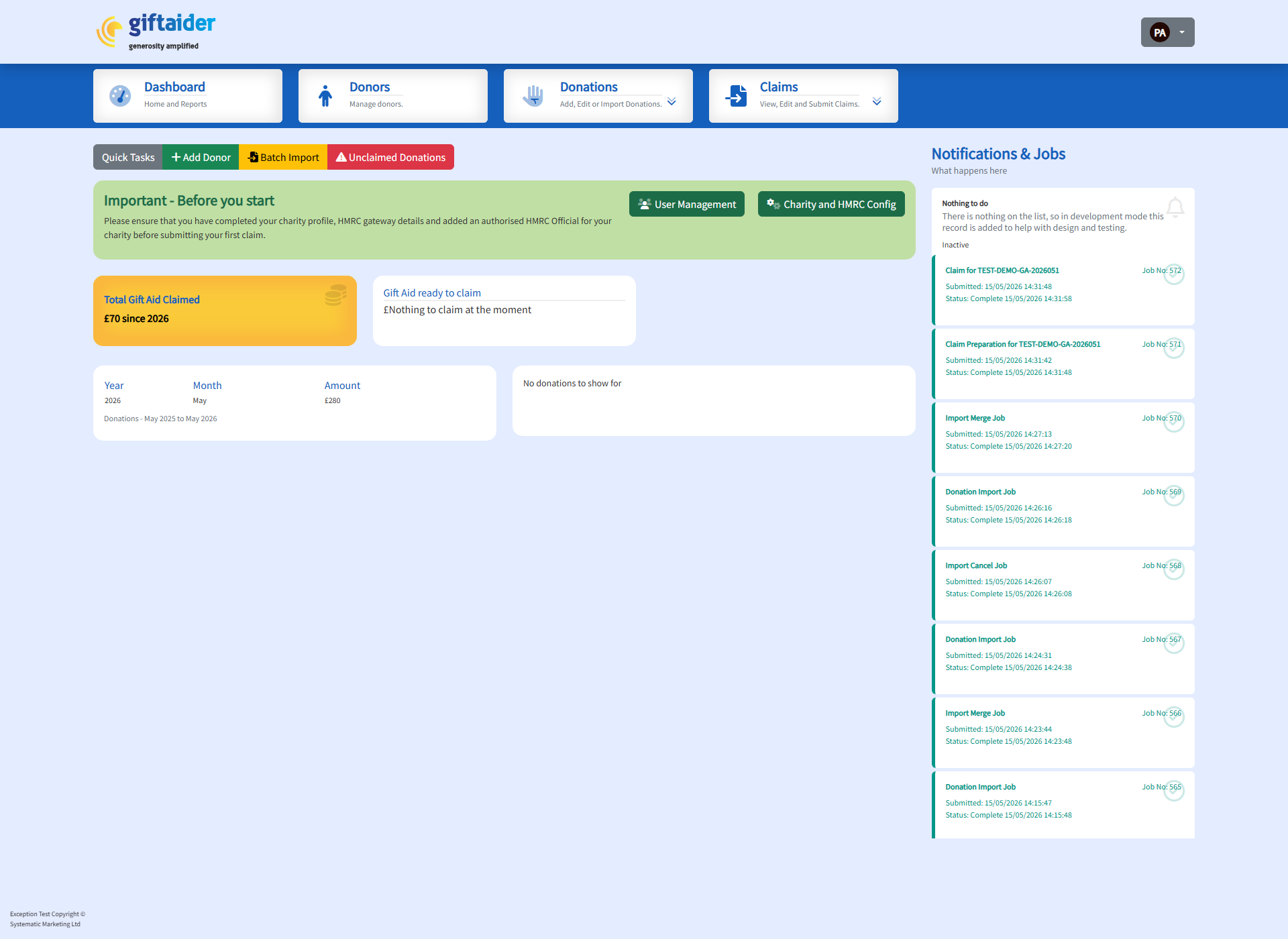Click the check icon on Job 570
This screenshot has width=1288, height=939.
tap(1174, 422)
